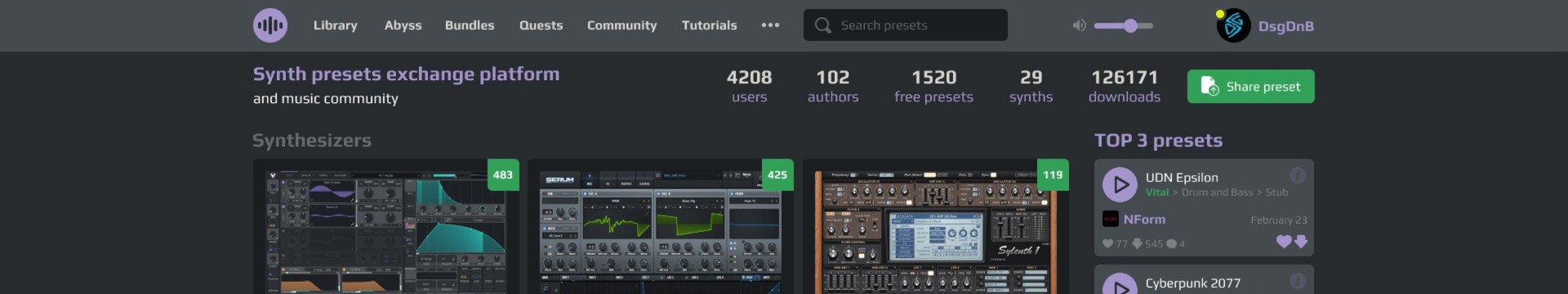This screenshot has height=294, width=1568.
Task: Open the DsgDnB username link
Action: tap(1286, 26)
